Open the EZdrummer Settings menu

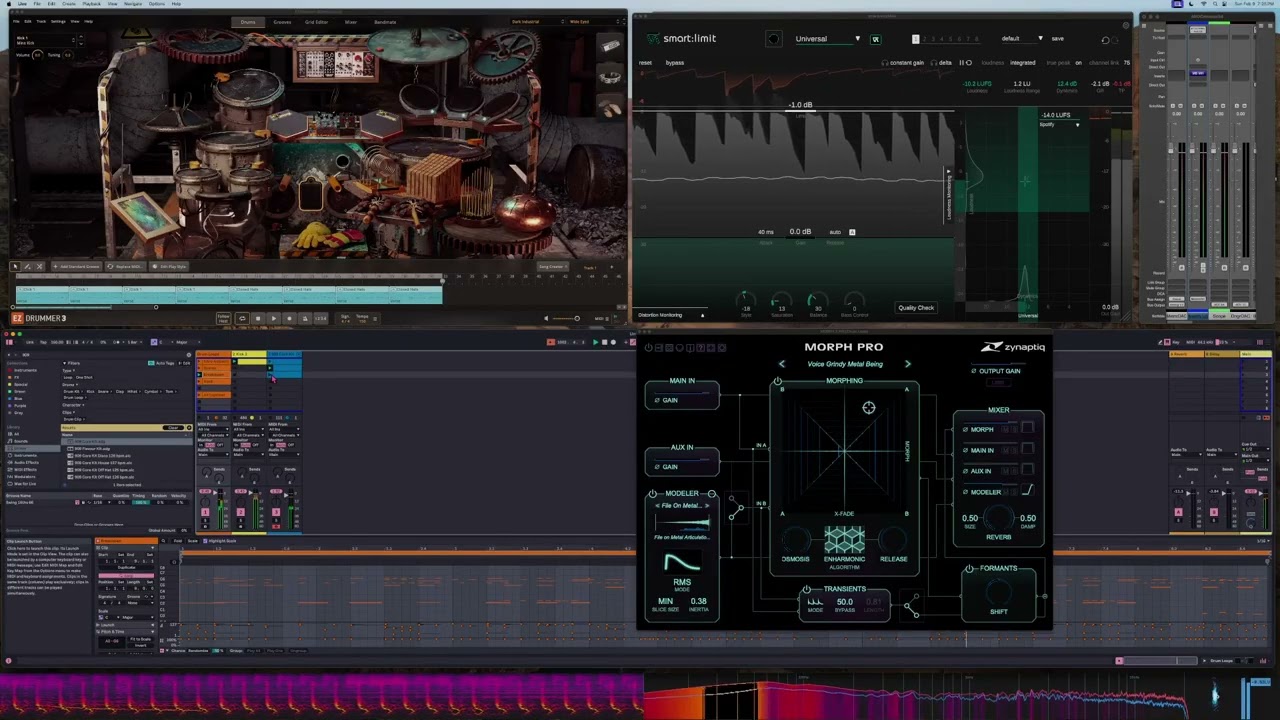[58, 21]
